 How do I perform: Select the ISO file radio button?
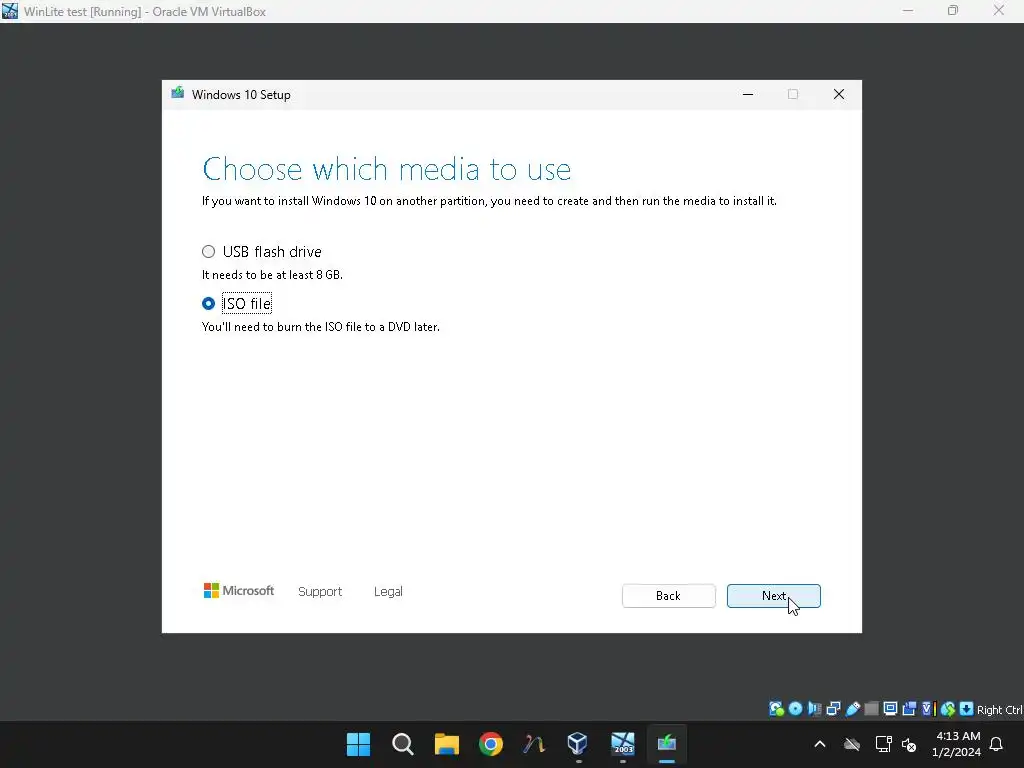point(208,304)
